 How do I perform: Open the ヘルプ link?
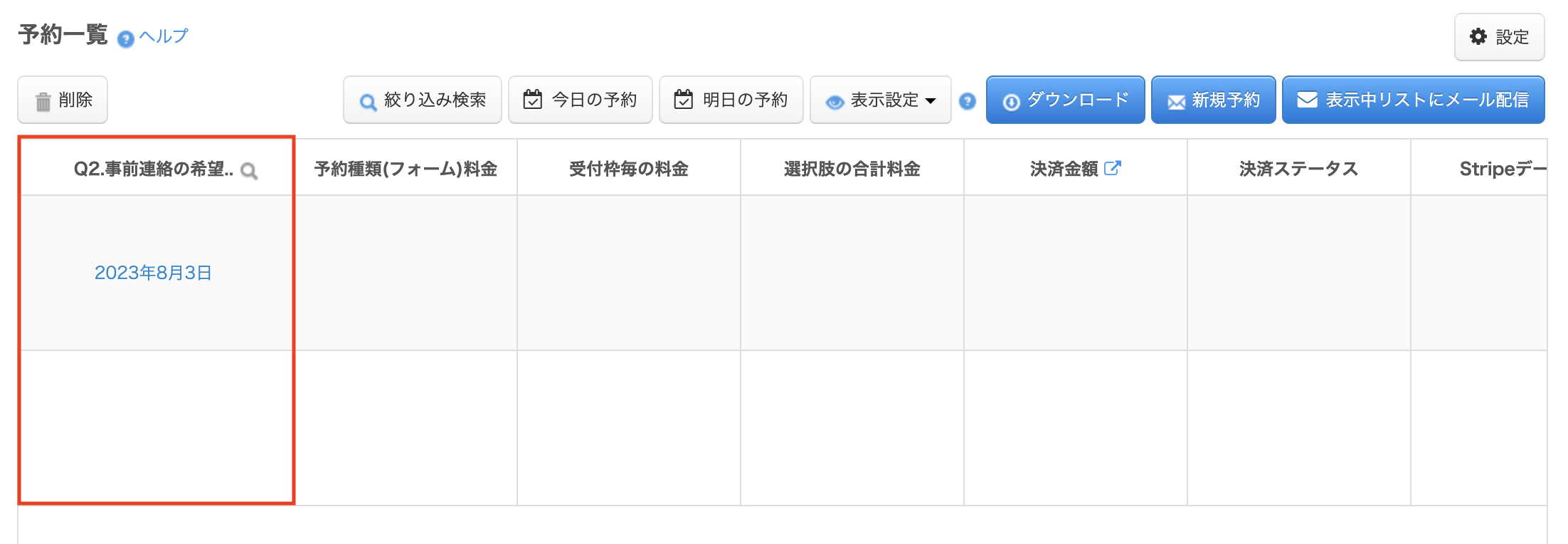click(164, 35)
